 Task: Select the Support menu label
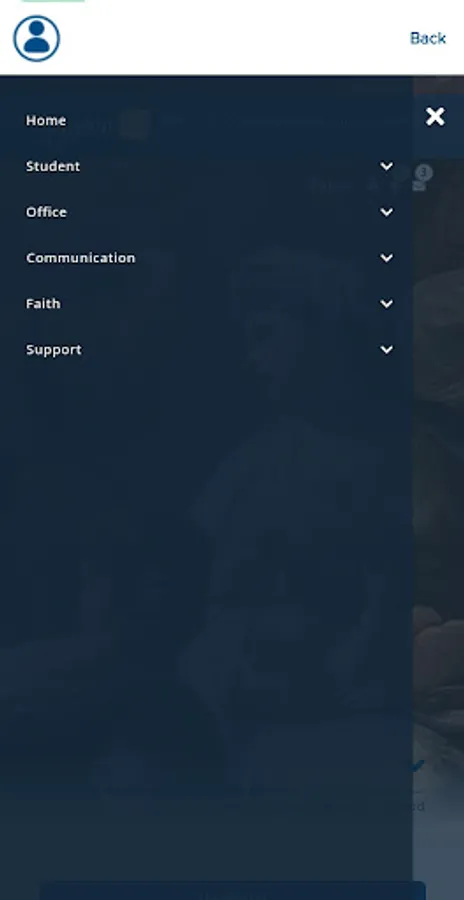pyautogui.click(x=53, y=350)
